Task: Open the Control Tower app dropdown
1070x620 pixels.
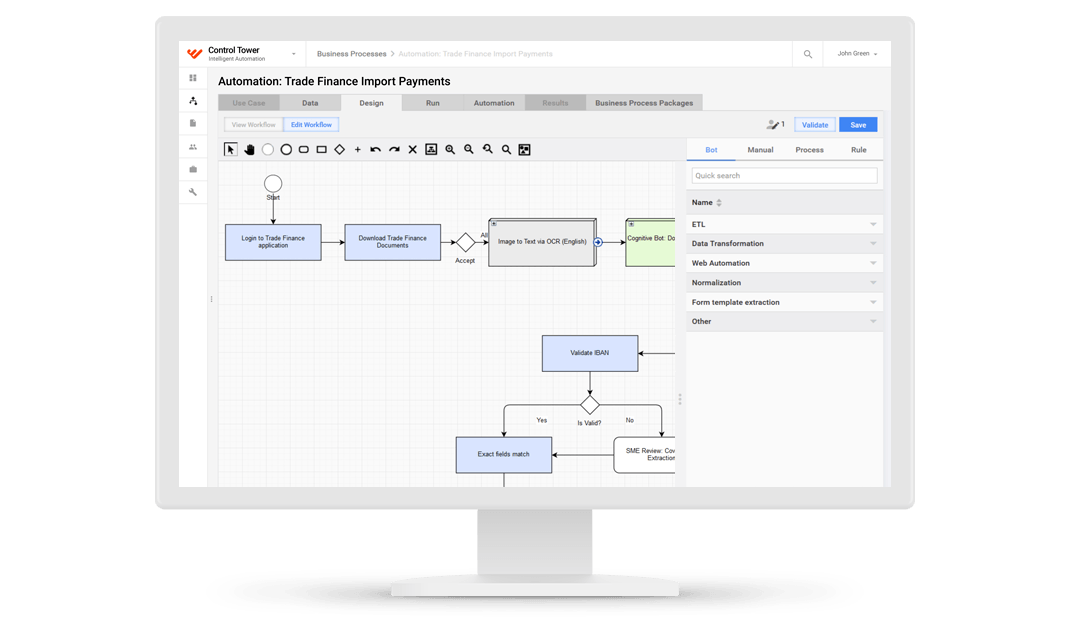Action: pos(293,54)
